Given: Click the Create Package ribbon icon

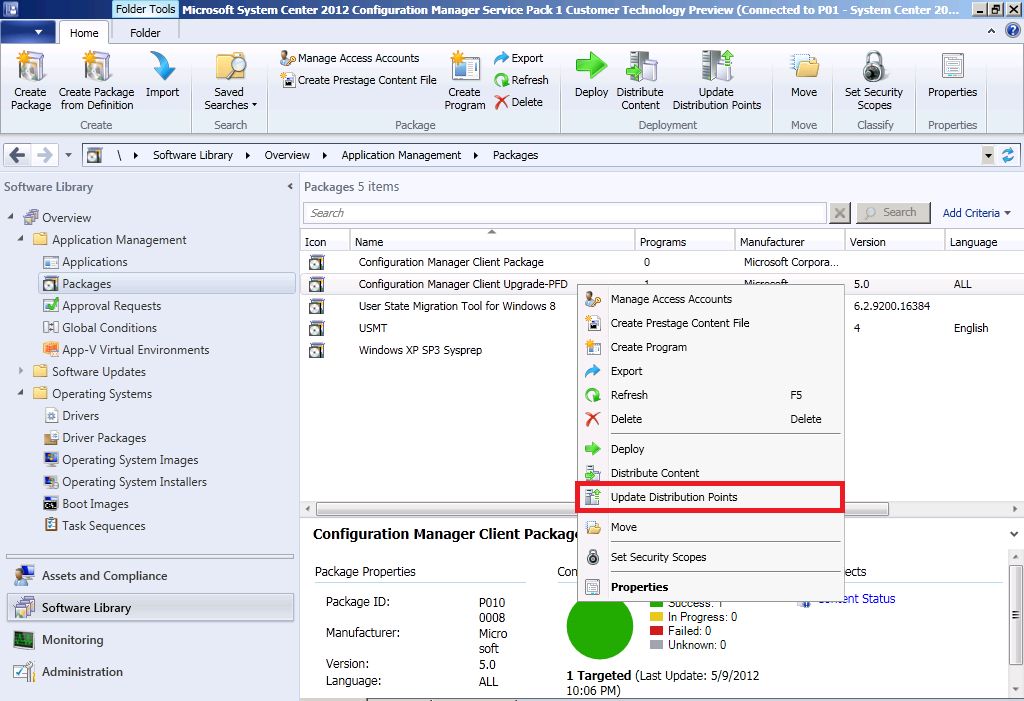Looking at the screenshot, I should 31,67.
